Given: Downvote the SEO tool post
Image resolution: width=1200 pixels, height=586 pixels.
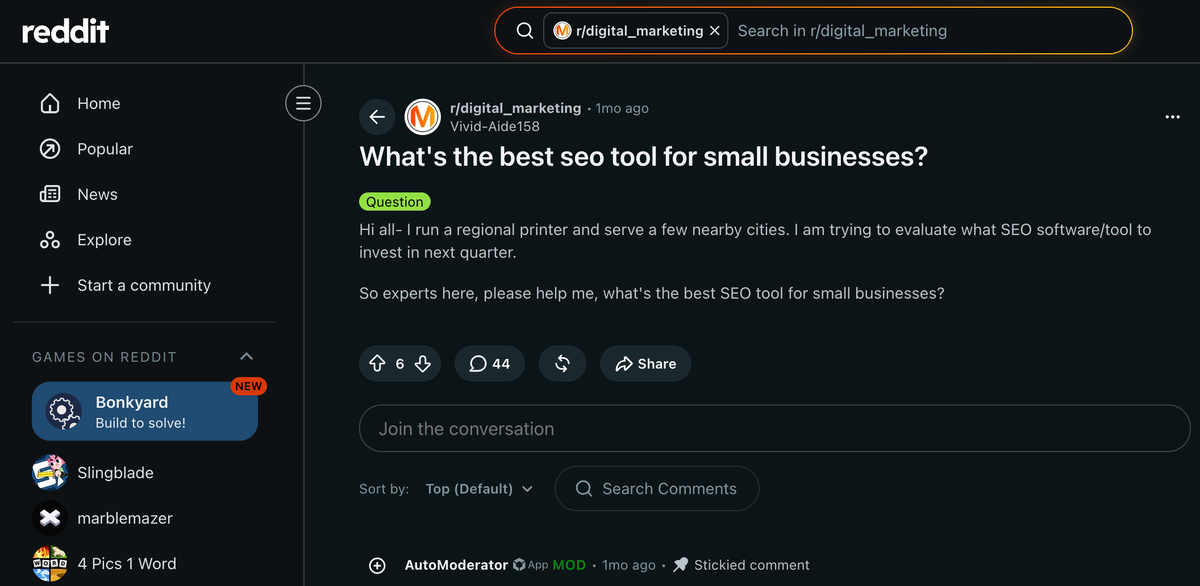Looking at the screenshot, I should coord(422,364).
